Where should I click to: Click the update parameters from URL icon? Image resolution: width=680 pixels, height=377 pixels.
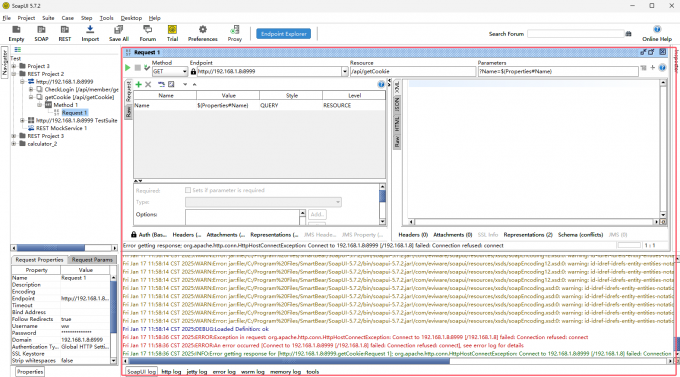161,84
